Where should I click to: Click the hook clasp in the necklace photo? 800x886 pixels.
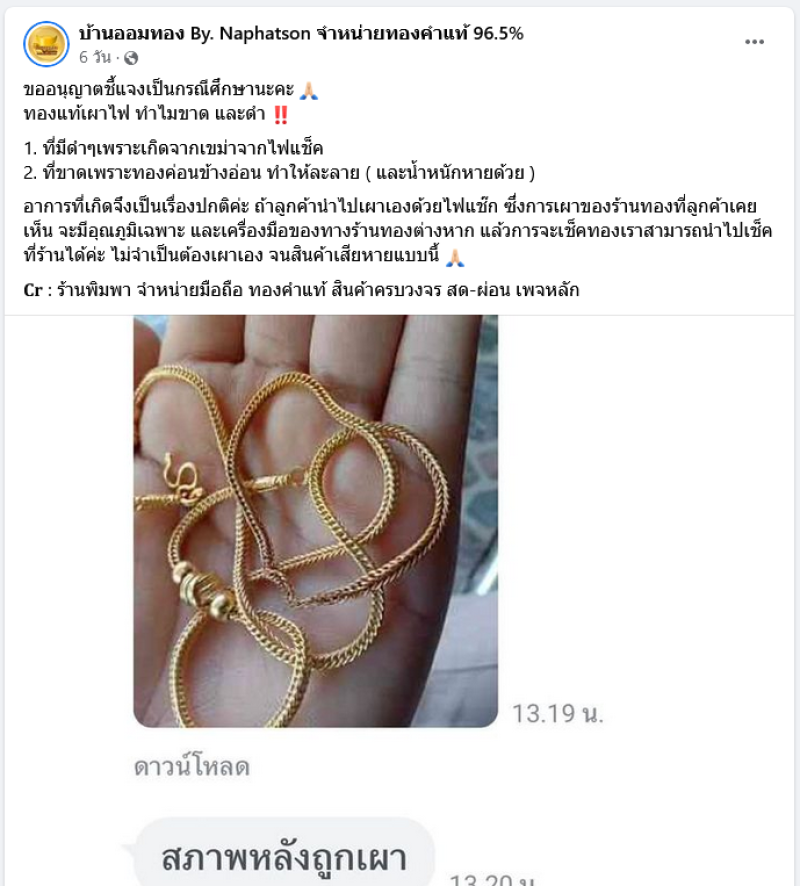(181, 479)
